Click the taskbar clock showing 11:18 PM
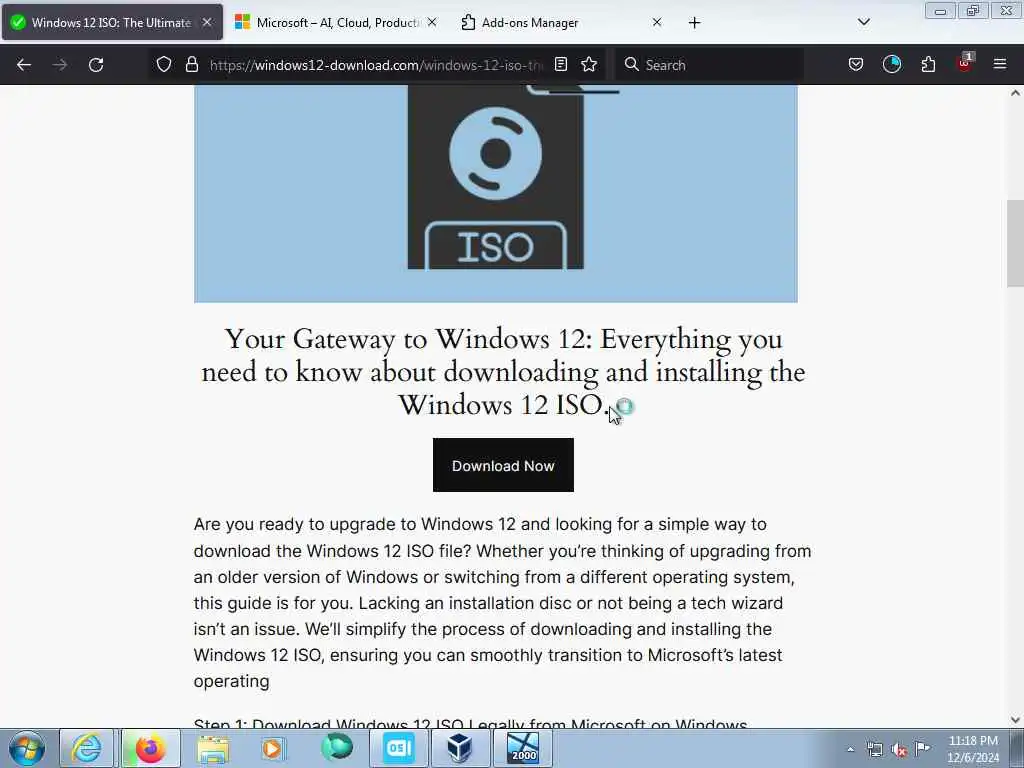The width and height of the screenshot is (1024, 768). point(973,749)
